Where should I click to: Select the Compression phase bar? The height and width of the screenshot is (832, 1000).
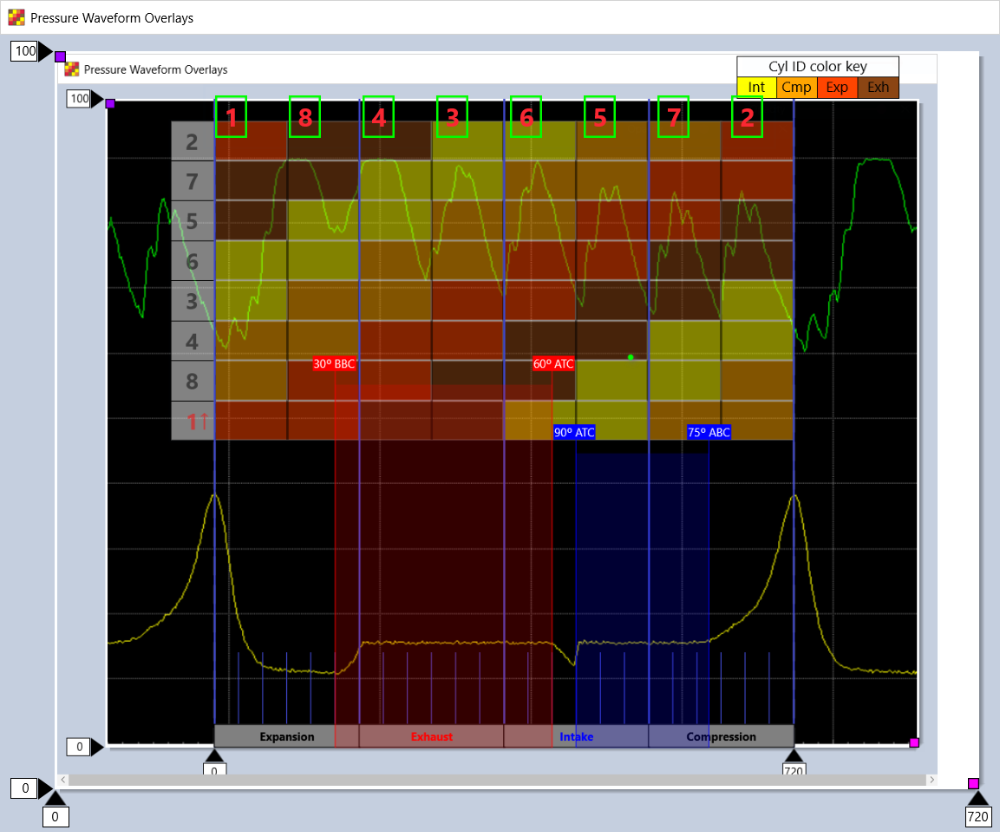(721, 737)
